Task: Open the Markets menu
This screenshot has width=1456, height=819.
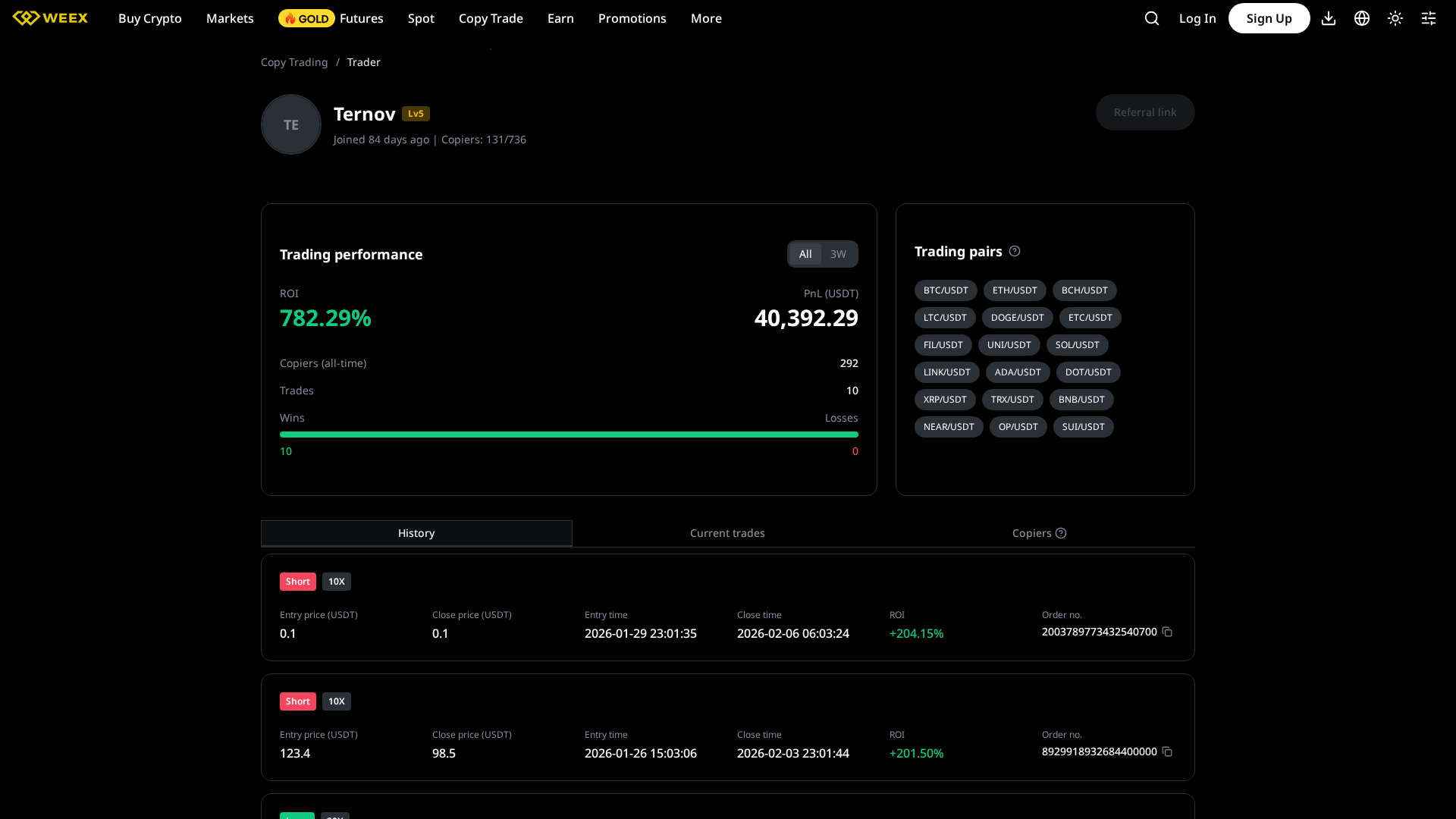Action: (x=229, y=18)
